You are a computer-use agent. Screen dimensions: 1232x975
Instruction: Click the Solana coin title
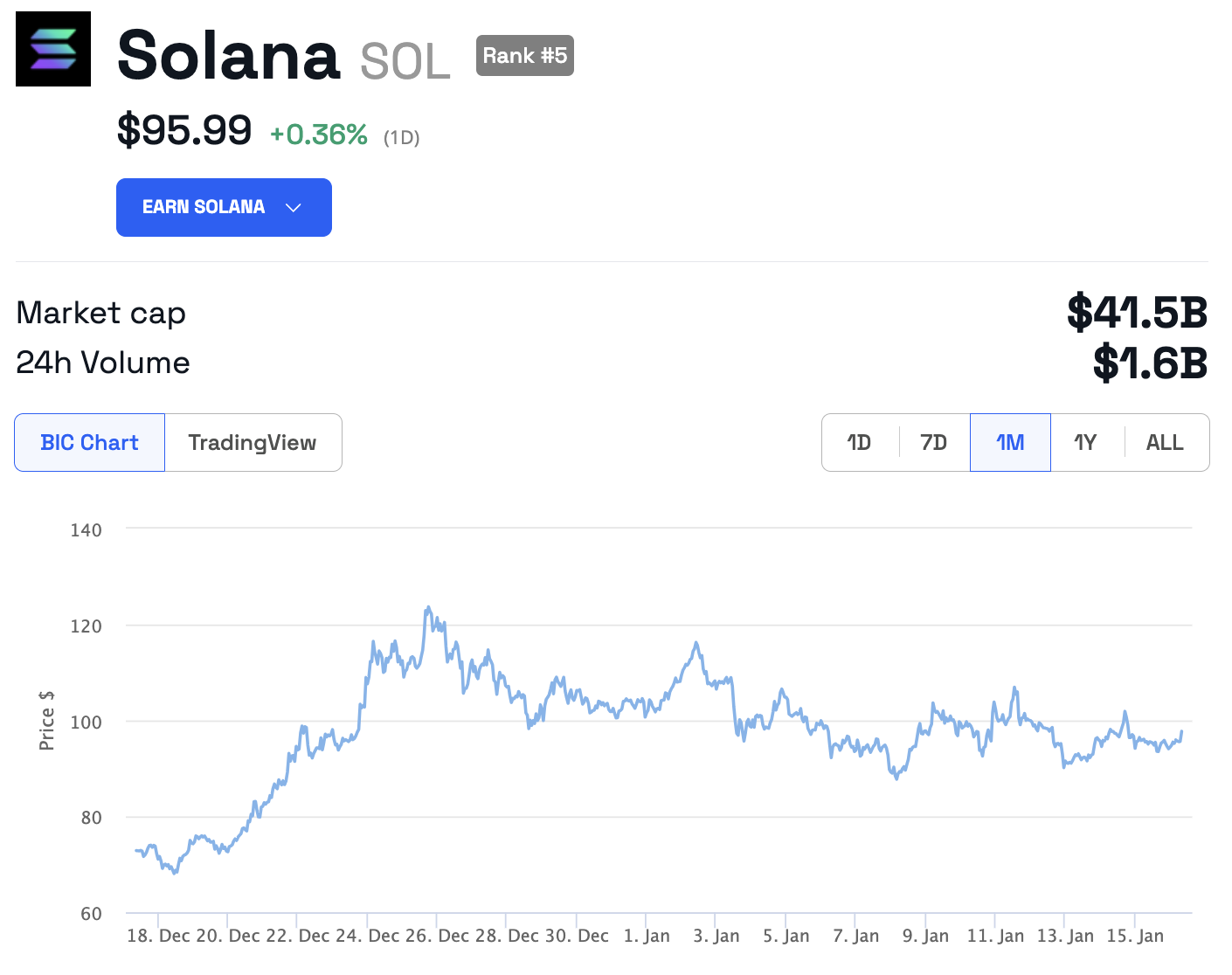[228, 56]
